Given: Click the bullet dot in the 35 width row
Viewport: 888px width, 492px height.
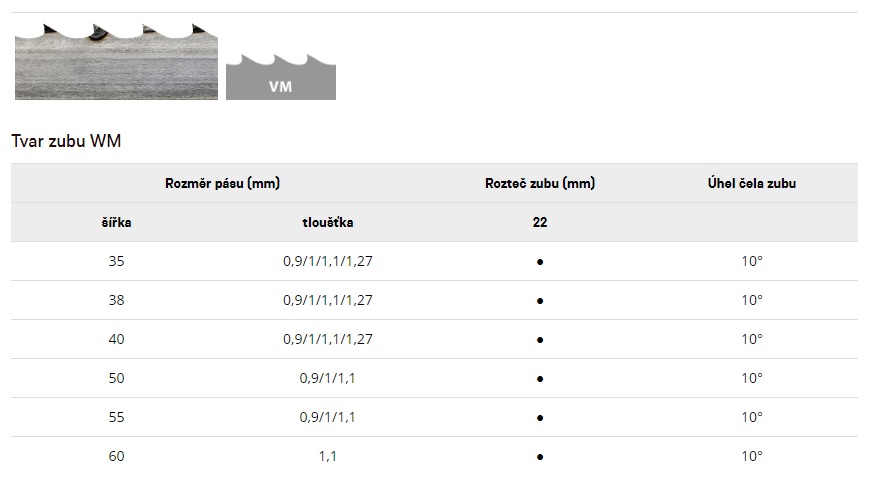Looking at the screenshot, I should point(540,262).
